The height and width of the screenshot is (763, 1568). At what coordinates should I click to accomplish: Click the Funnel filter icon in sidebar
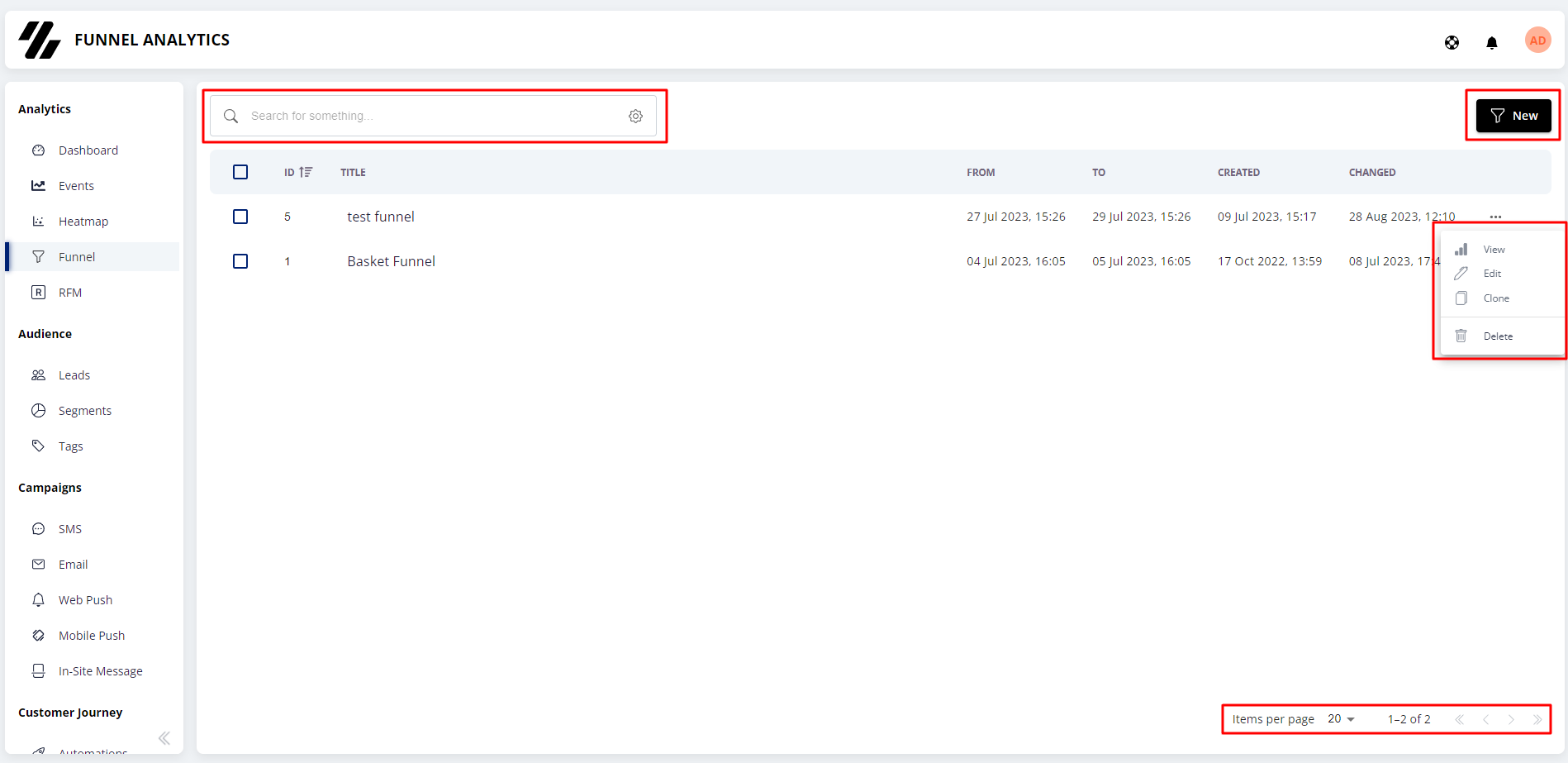[x=38, y=257]
